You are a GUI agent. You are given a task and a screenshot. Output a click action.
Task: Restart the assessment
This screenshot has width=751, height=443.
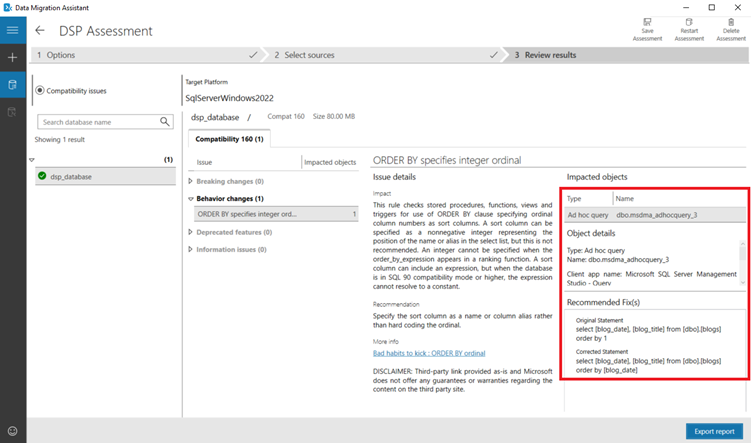(x=689, y=30)
